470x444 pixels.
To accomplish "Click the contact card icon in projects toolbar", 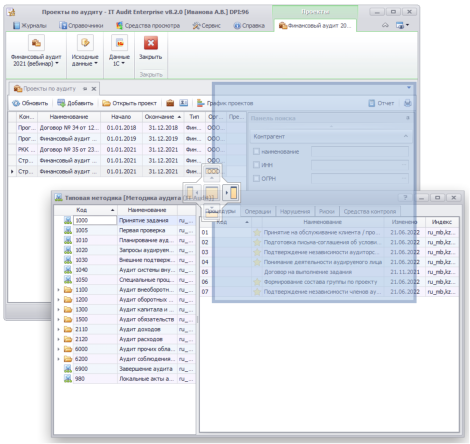I will click(x=184, y=103).
